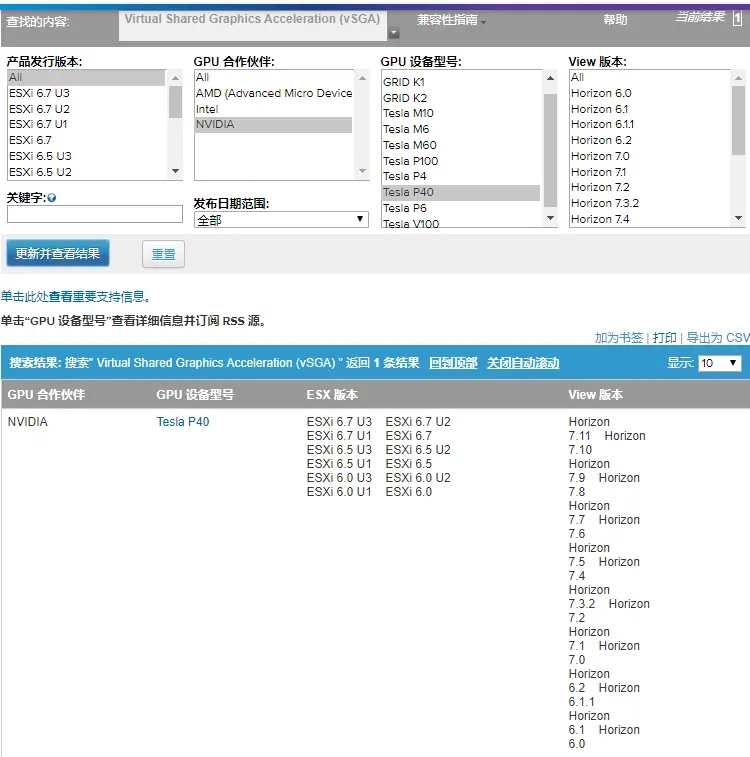Click NVIDIA cell in results table
This screenshot has height=757, width=750.
coord(28,422)
